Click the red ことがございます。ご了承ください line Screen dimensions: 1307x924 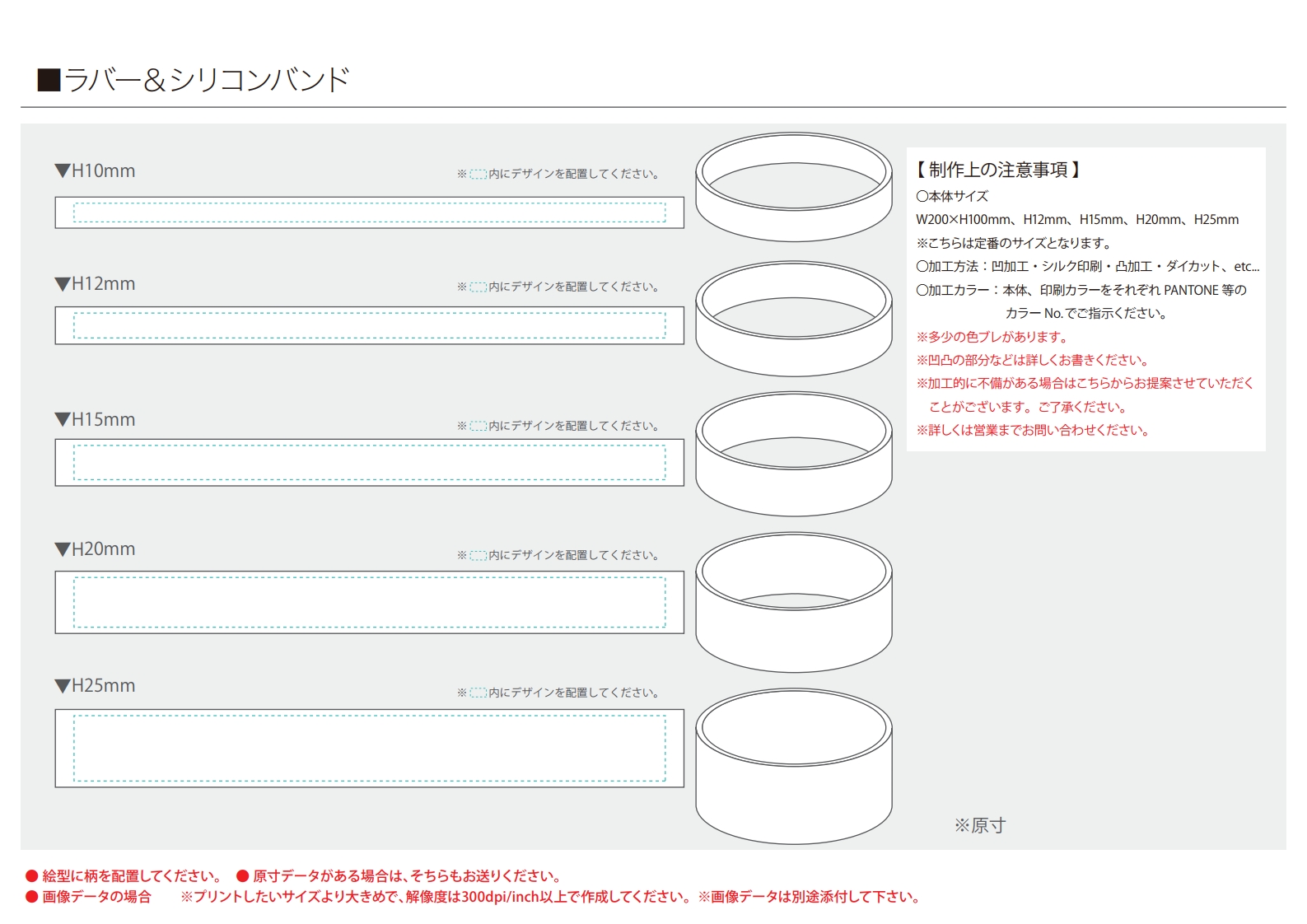(x=1029, y=407)
